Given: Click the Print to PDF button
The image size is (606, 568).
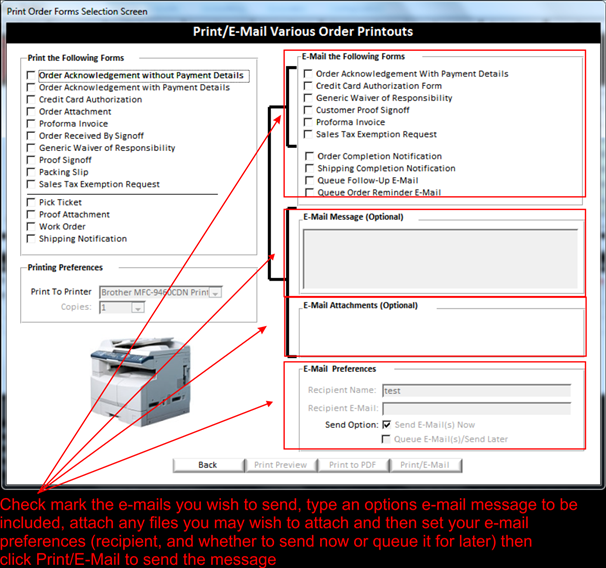Looking at the screenshot, I should pyautogui.click(x=352, y=465).
